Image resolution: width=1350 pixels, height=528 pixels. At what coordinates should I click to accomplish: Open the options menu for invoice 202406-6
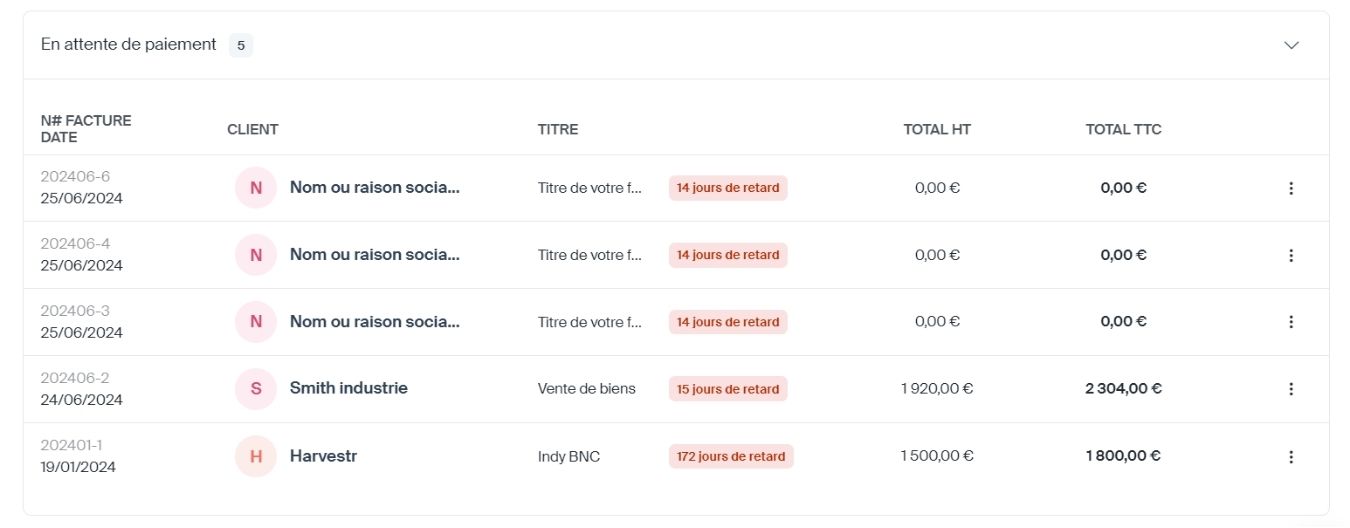(1290, 188)
